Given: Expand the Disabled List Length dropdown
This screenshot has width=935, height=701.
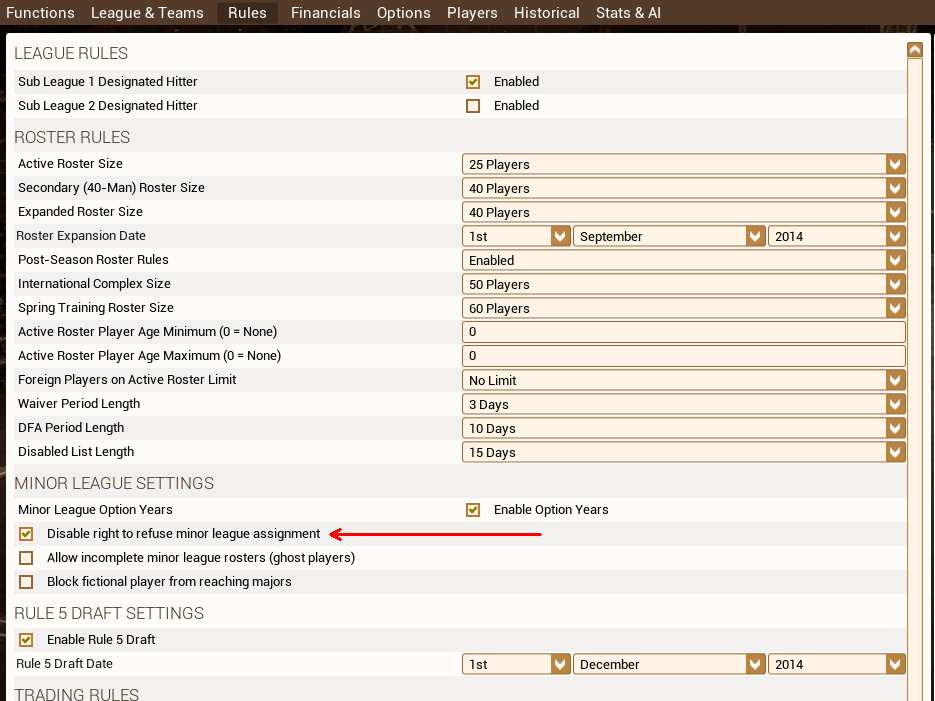Looking at the screenshot, I should 683,452.
